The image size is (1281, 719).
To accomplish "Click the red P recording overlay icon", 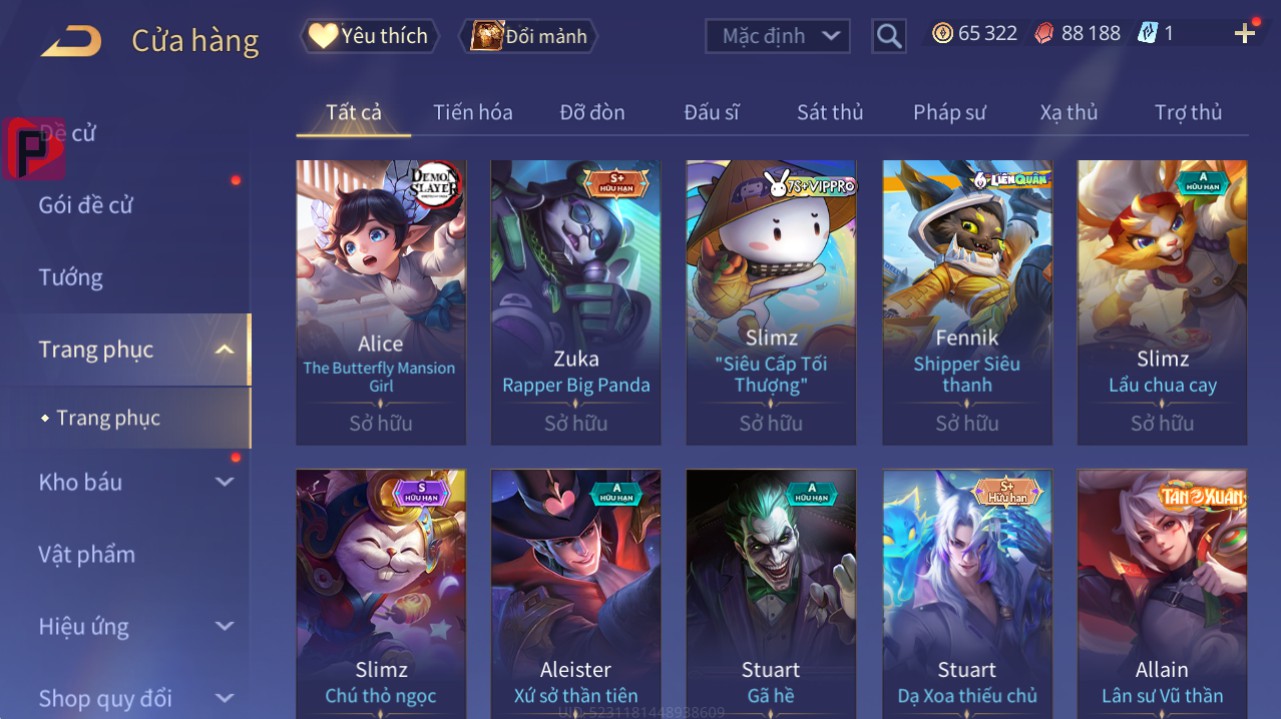I will [x=34, y=149].
